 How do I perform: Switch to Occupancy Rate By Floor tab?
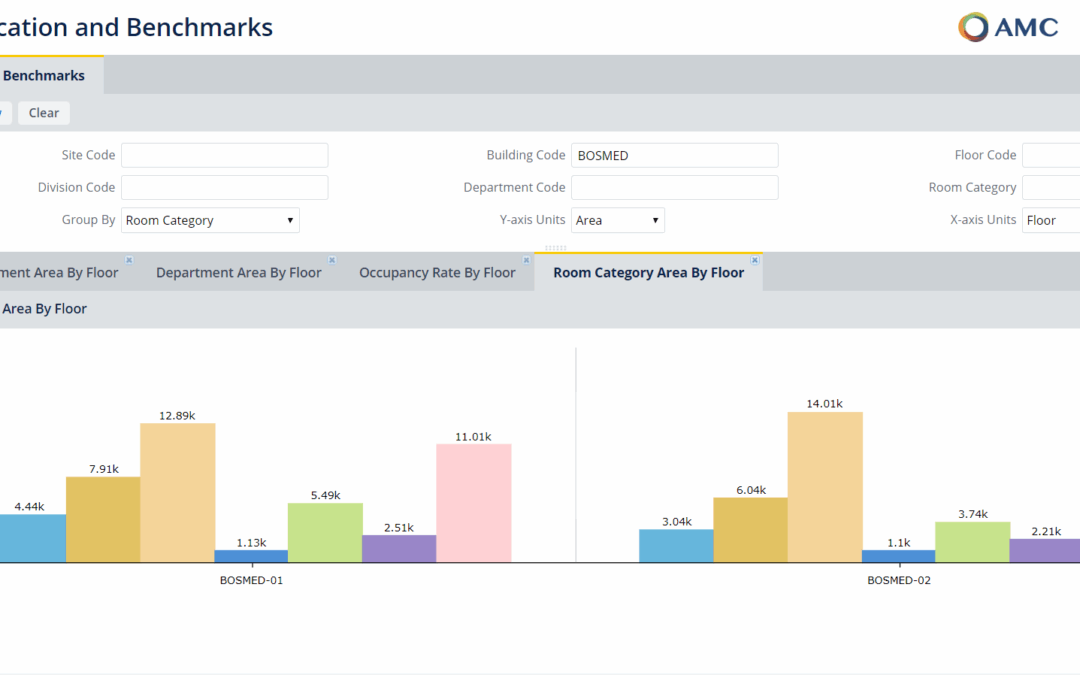(437, 273)
